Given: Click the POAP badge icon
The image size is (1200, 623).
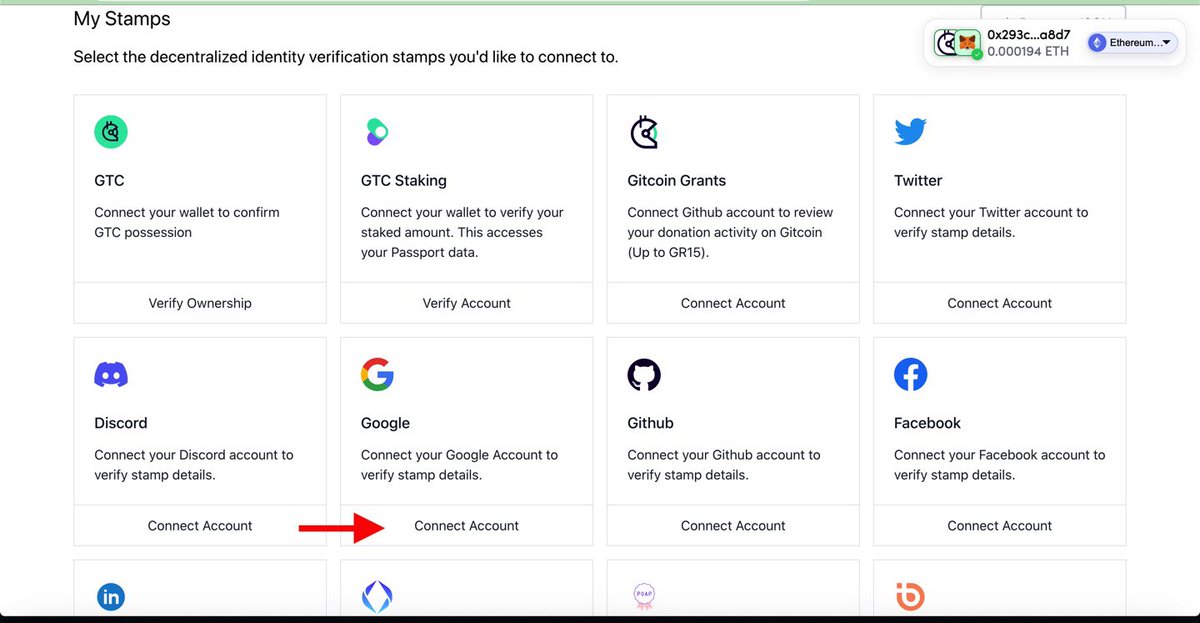Looking at the screenshot, I should 644,597.
